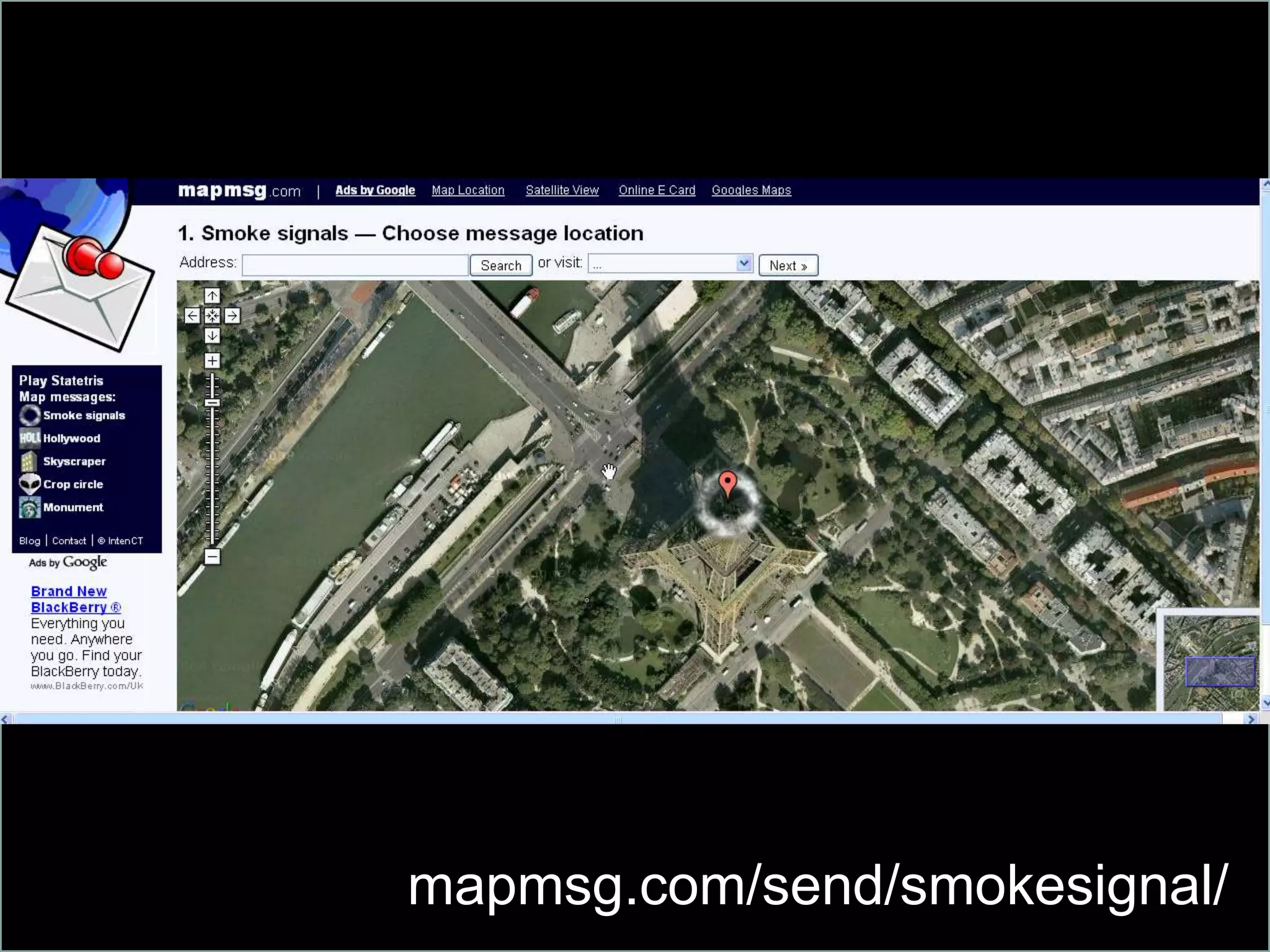Image resolution: width=1270 pixels, height=952 pixels.
Task: Click the recenter map button
Action: point(212,315)
